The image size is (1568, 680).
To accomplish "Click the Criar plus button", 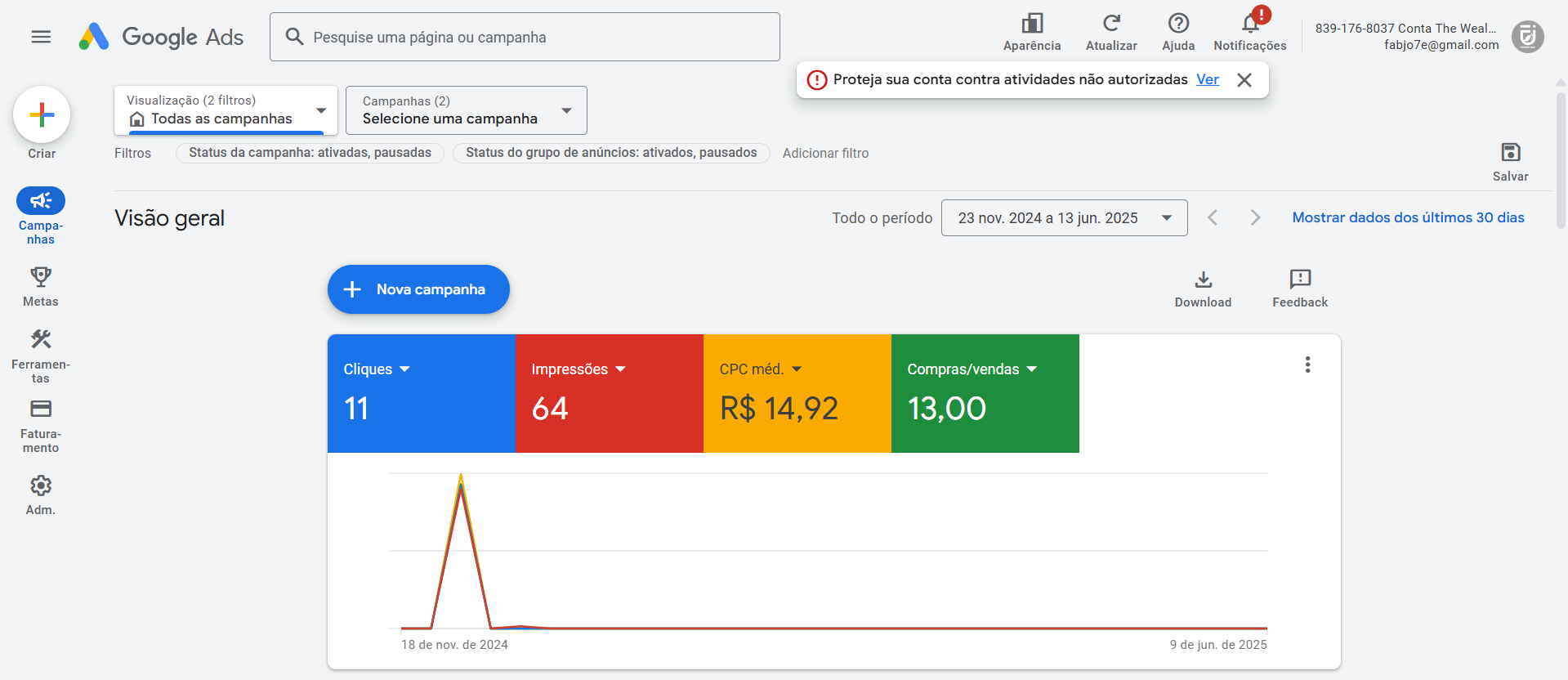I will click(x=42, y=114).
